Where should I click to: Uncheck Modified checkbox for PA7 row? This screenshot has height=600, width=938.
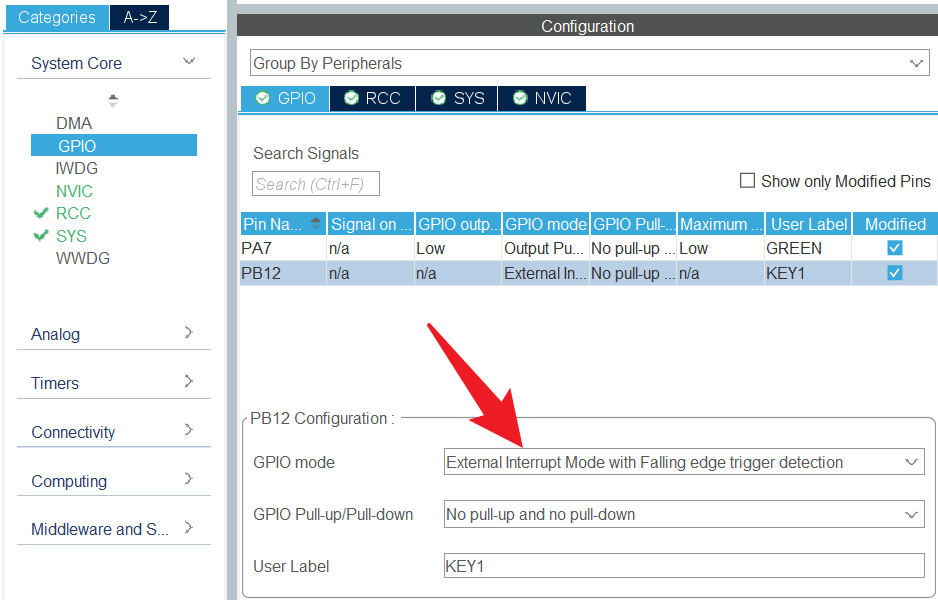coord(895,248)
